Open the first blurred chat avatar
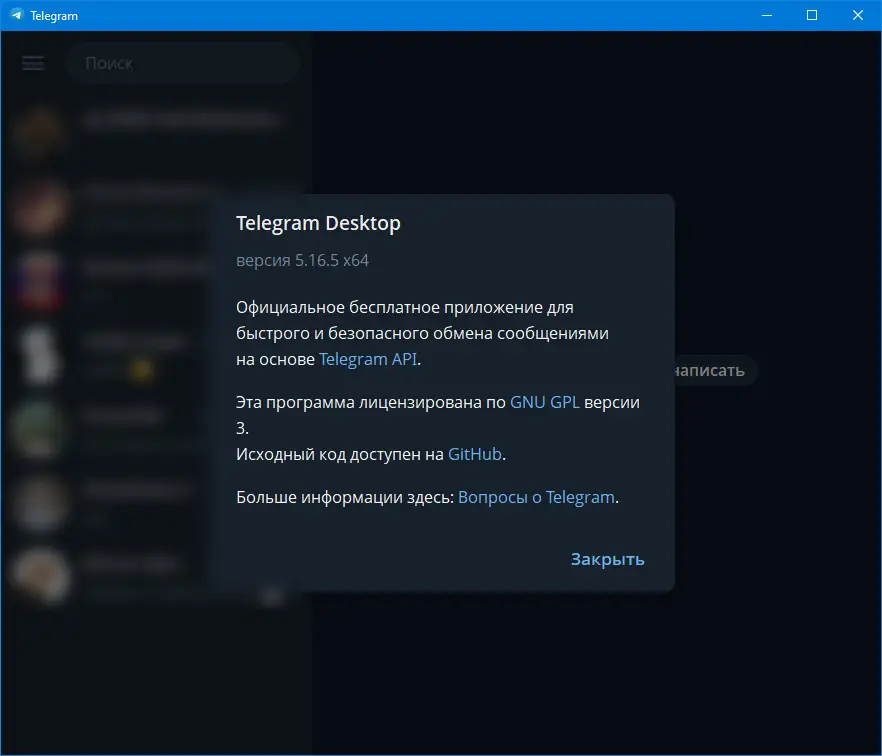This screenshot has height=756, width=882. 39,133
